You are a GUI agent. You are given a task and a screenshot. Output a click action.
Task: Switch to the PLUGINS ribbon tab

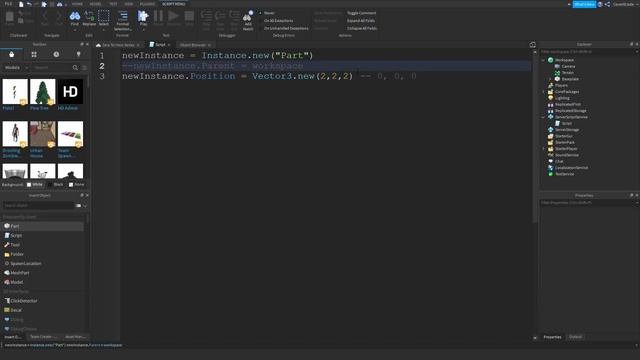pyautogui.click(x=147, y=4)
